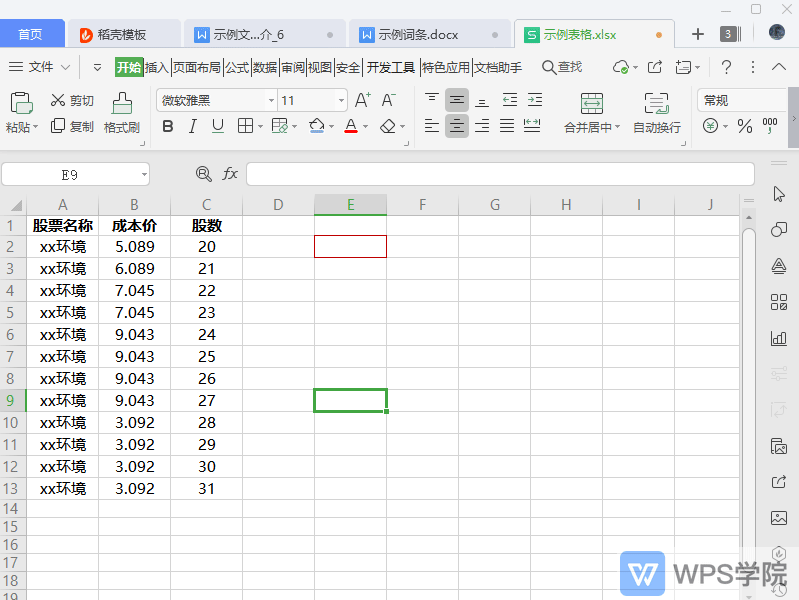Click the percent style icon
The height and width of the screenshot is (600, 799).
tap(744, 127)
